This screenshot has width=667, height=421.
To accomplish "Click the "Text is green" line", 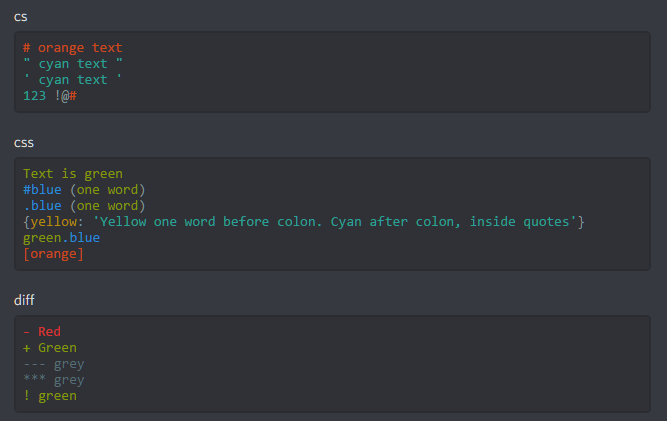I will pos(72,174).
